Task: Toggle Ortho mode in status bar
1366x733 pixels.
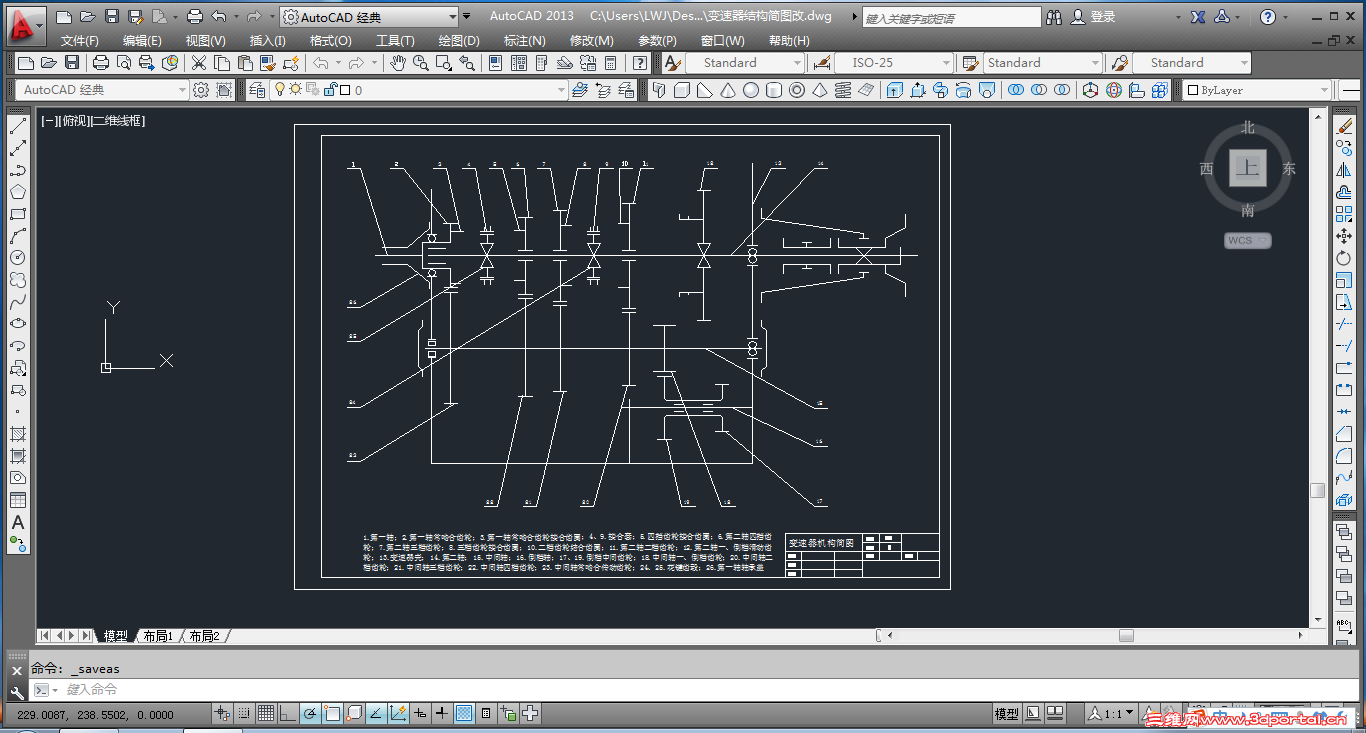Action: click(x=288, y=713)
